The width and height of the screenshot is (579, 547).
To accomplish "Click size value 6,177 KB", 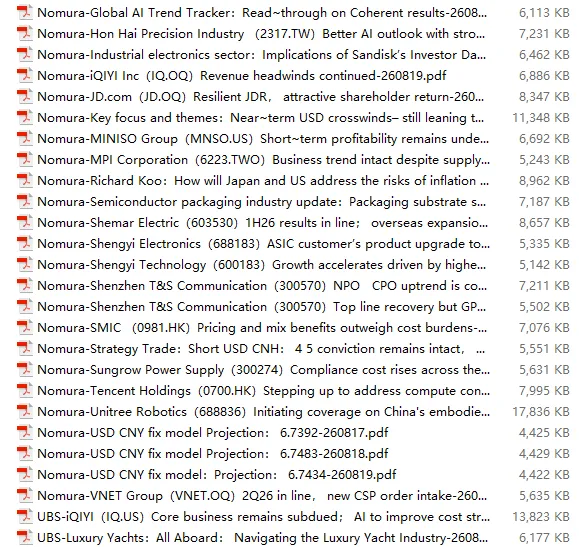I will pos(544,538).
